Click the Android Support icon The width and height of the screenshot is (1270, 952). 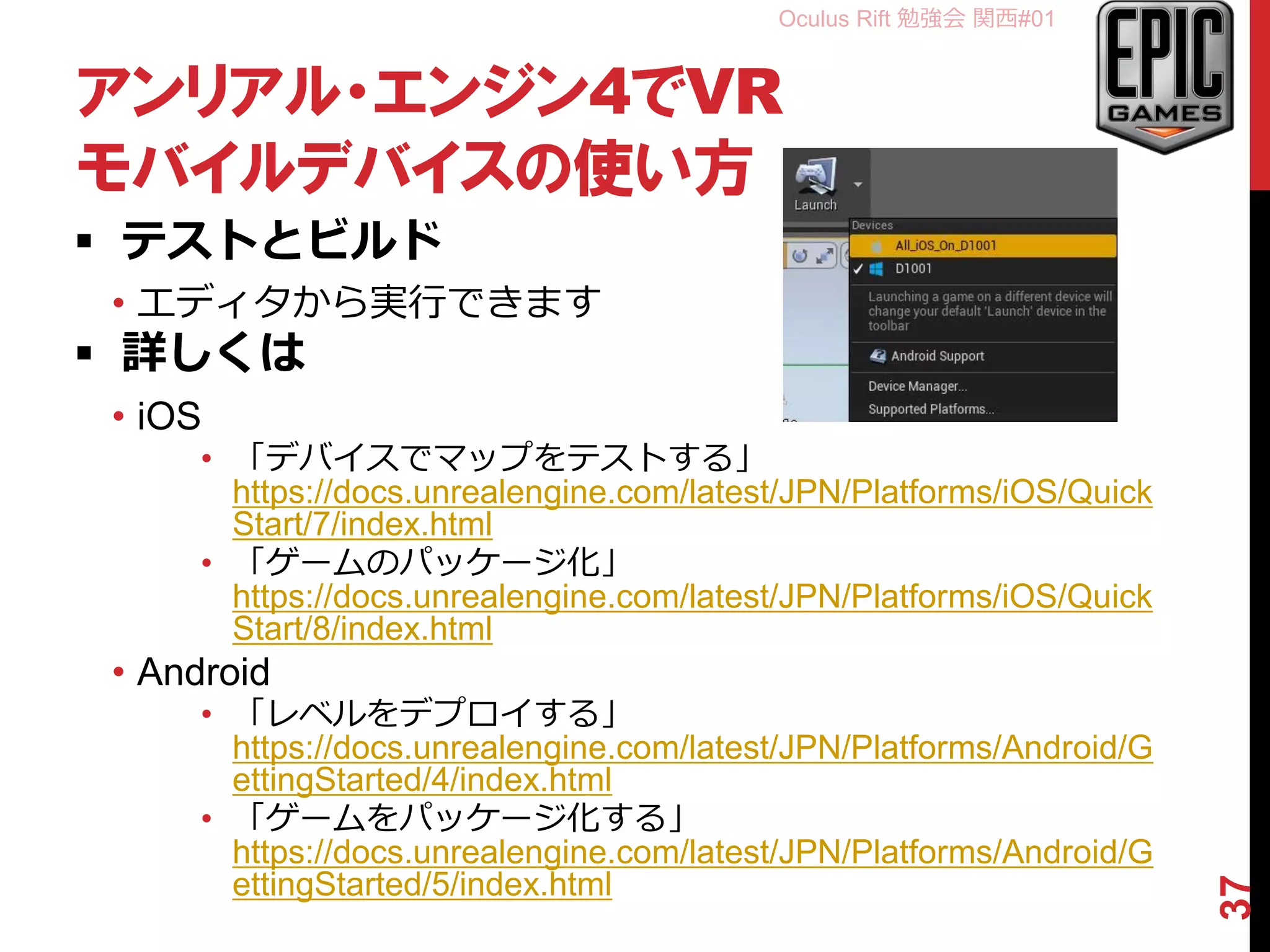point(877,356)
